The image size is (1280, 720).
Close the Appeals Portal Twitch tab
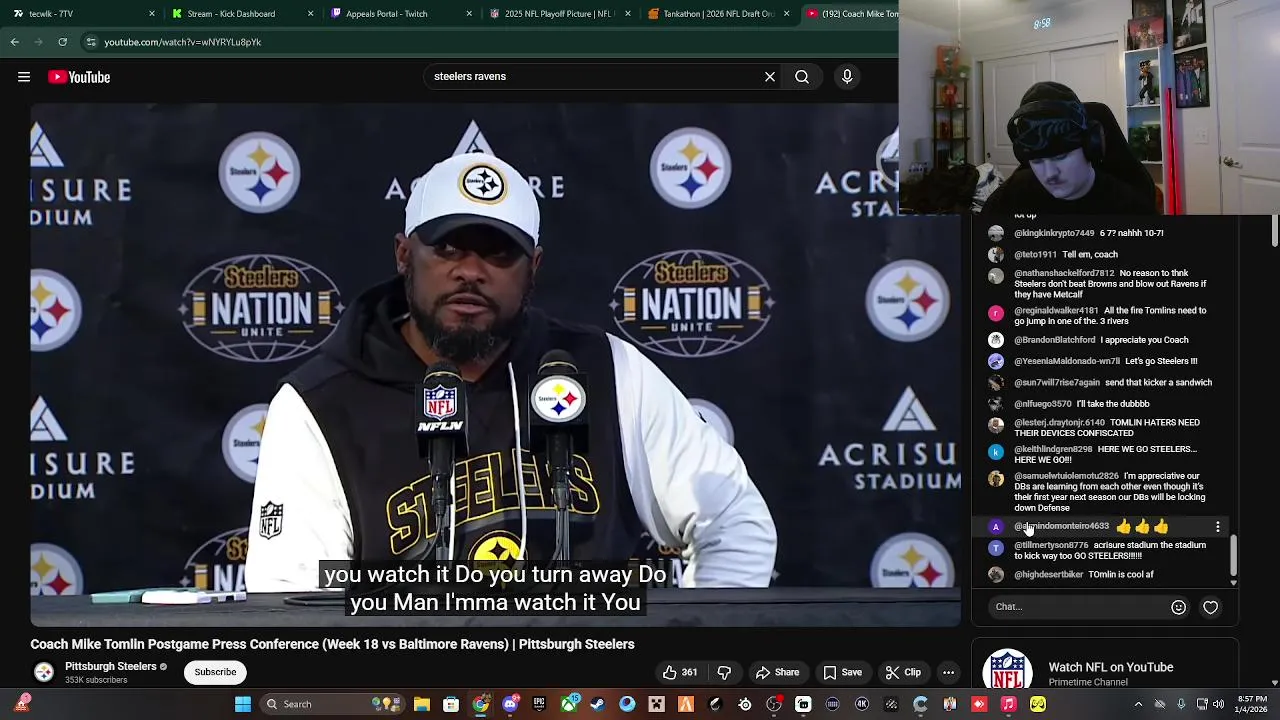point(469,14)
